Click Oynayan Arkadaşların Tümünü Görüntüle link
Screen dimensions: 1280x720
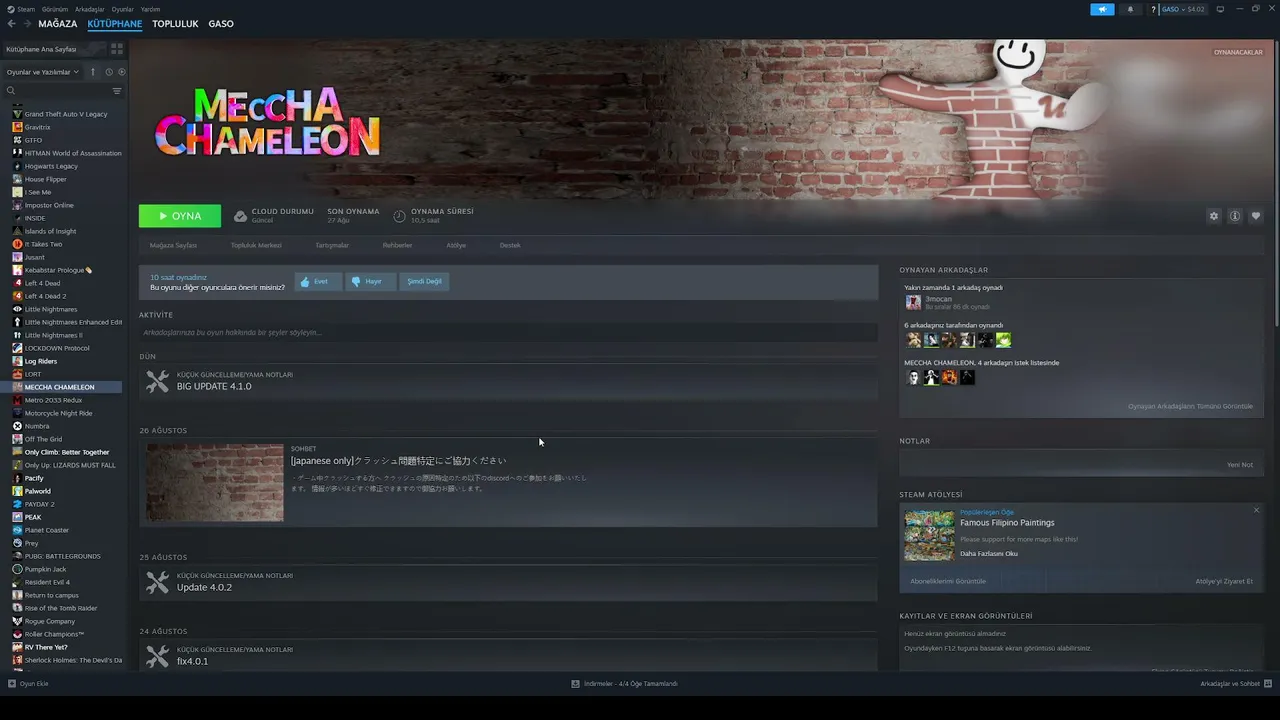pyautogui.click(x=1190, y=406)
